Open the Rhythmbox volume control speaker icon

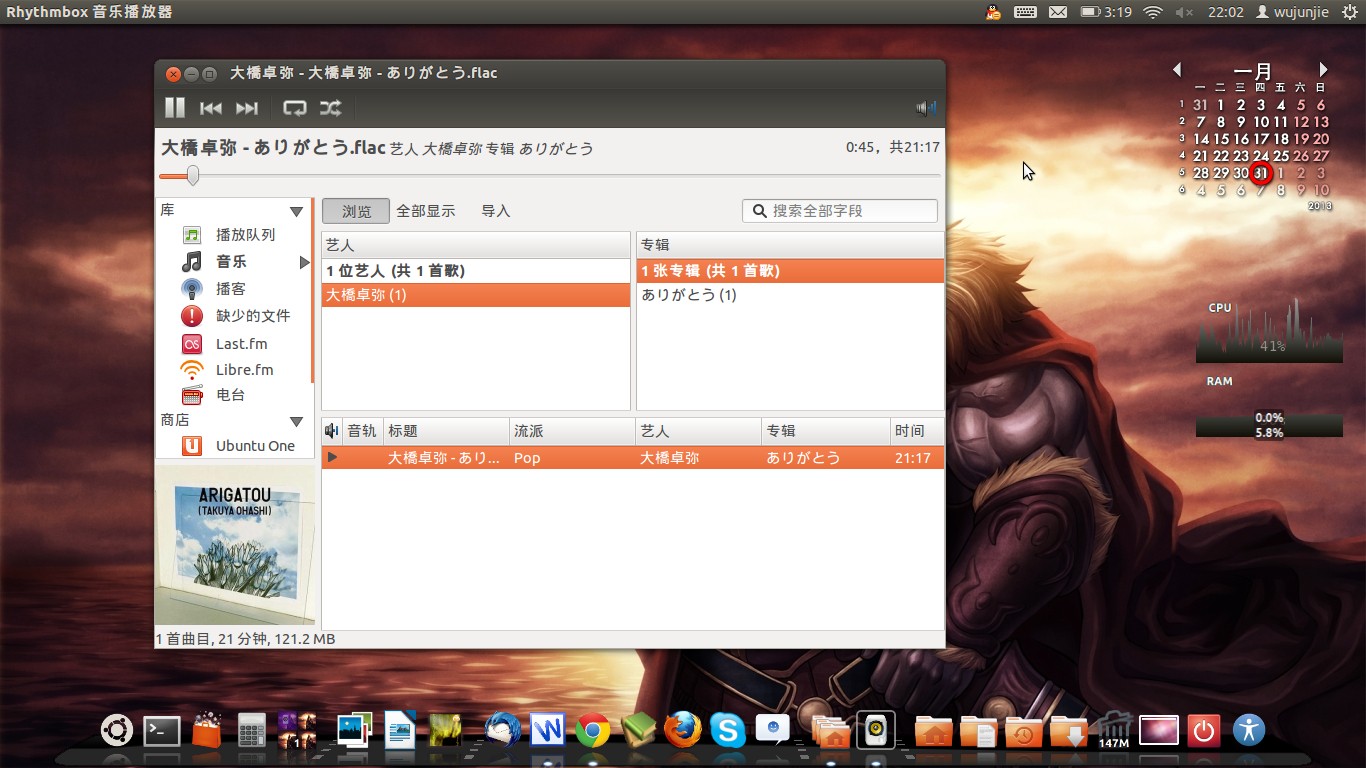(x=927, y=108)
